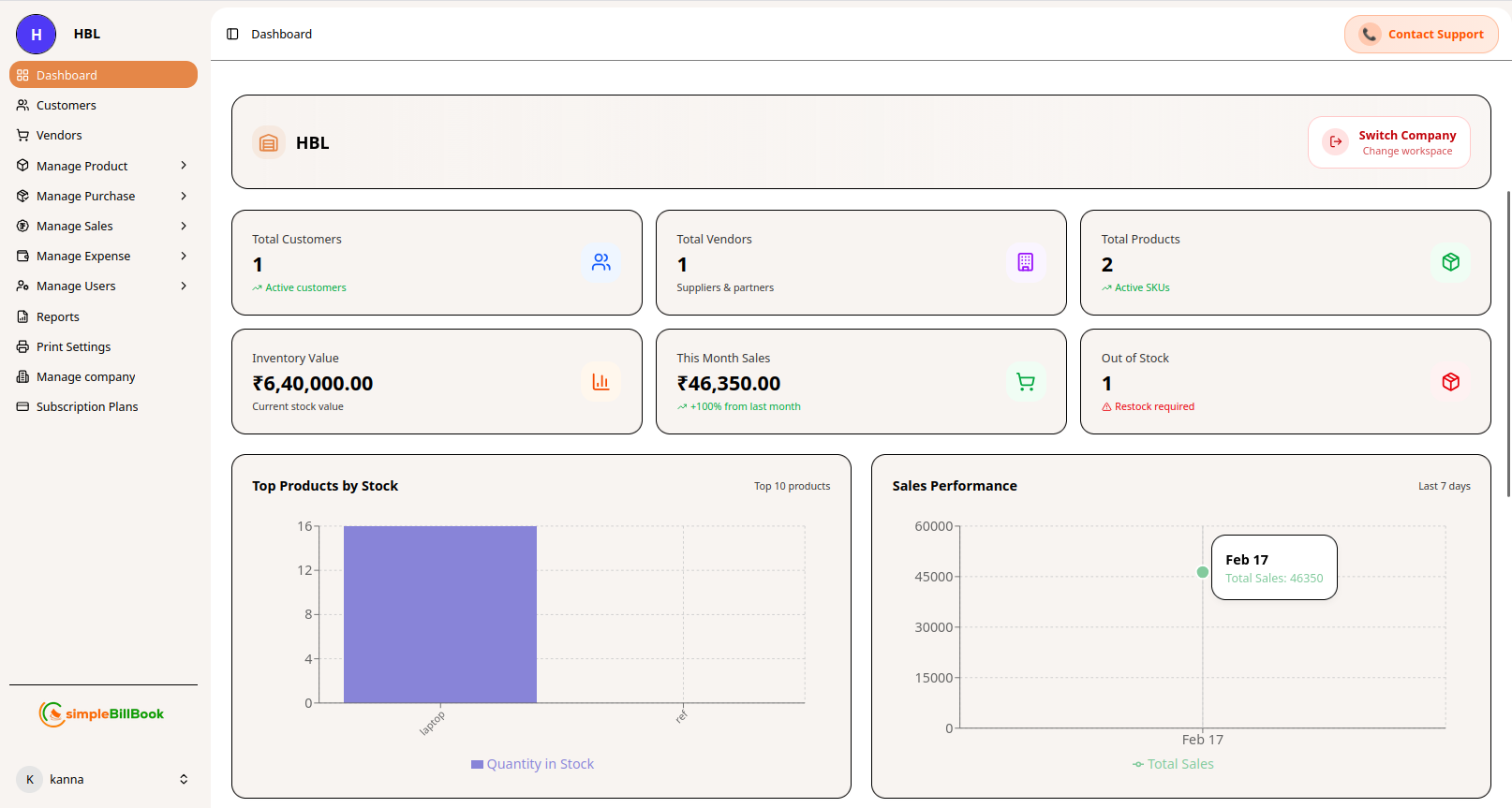This screenshot has height=808, width=1512.
Task: Click the Total Customers people icon
Action: click(x=600, y=262)
